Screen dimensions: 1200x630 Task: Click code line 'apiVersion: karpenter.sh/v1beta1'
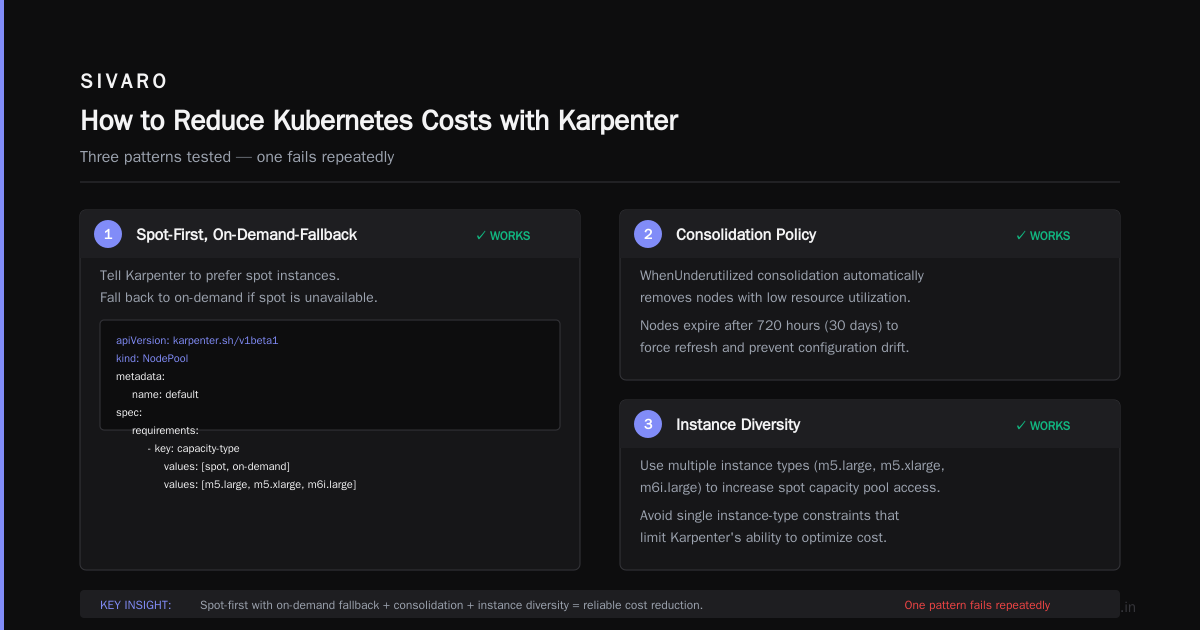coord(197,340)
